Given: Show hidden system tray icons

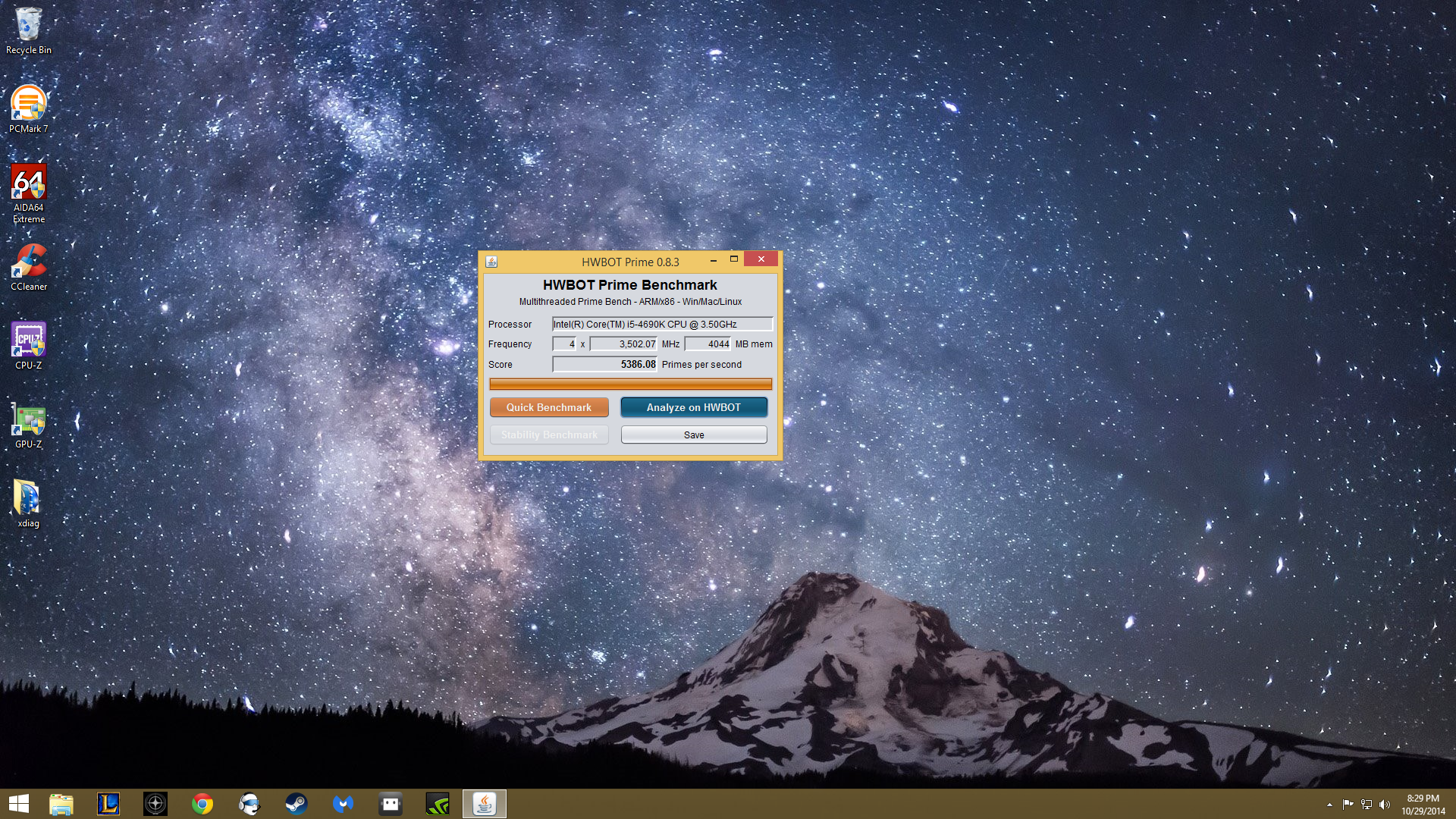Looking at the screenshot, I should click(x=1329, y=805).
